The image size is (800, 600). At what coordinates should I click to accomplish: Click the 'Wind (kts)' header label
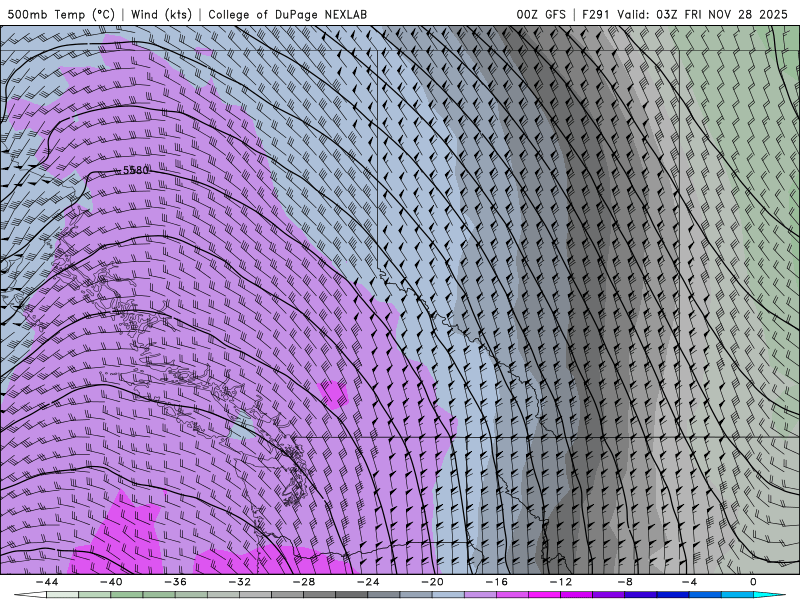[x=162, y=15]
